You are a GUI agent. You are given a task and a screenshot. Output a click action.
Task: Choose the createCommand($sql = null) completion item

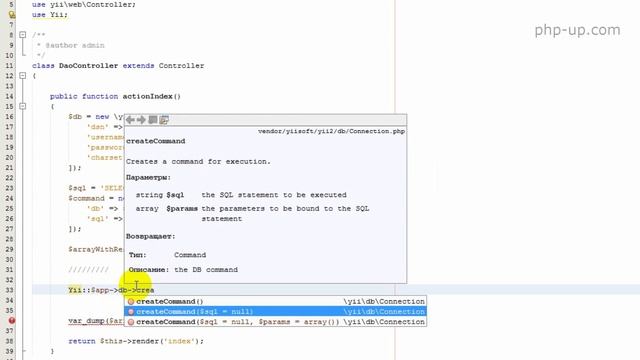(276, 312)
